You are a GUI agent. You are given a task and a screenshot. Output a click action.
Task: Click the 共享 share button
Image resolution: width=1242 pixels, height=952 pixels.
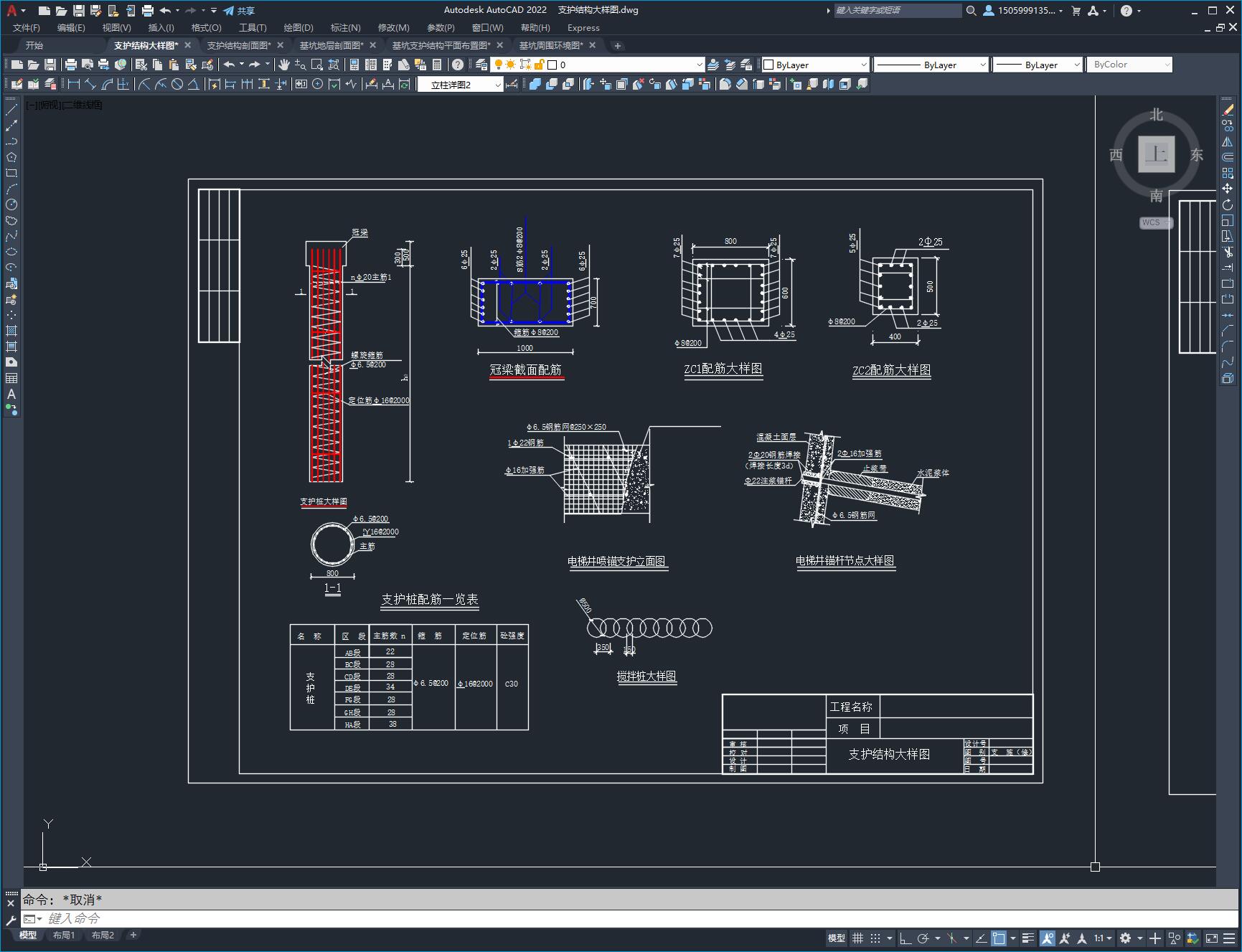(239, 11)
